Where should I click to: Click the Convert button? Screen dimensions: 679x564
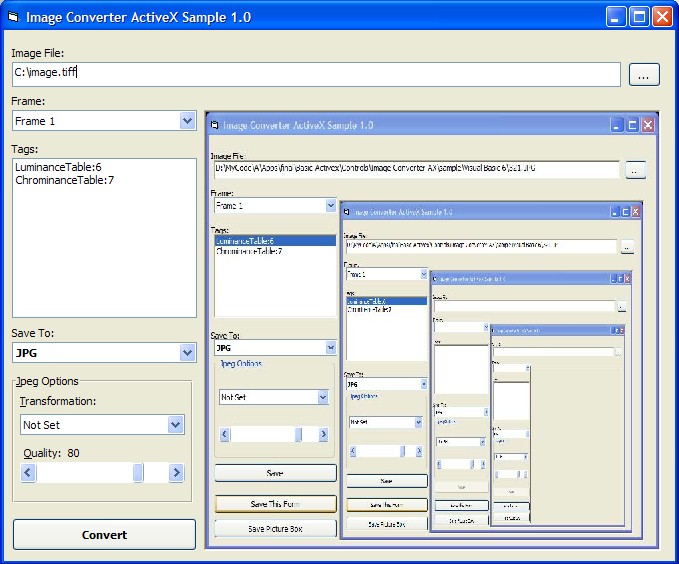104,535
